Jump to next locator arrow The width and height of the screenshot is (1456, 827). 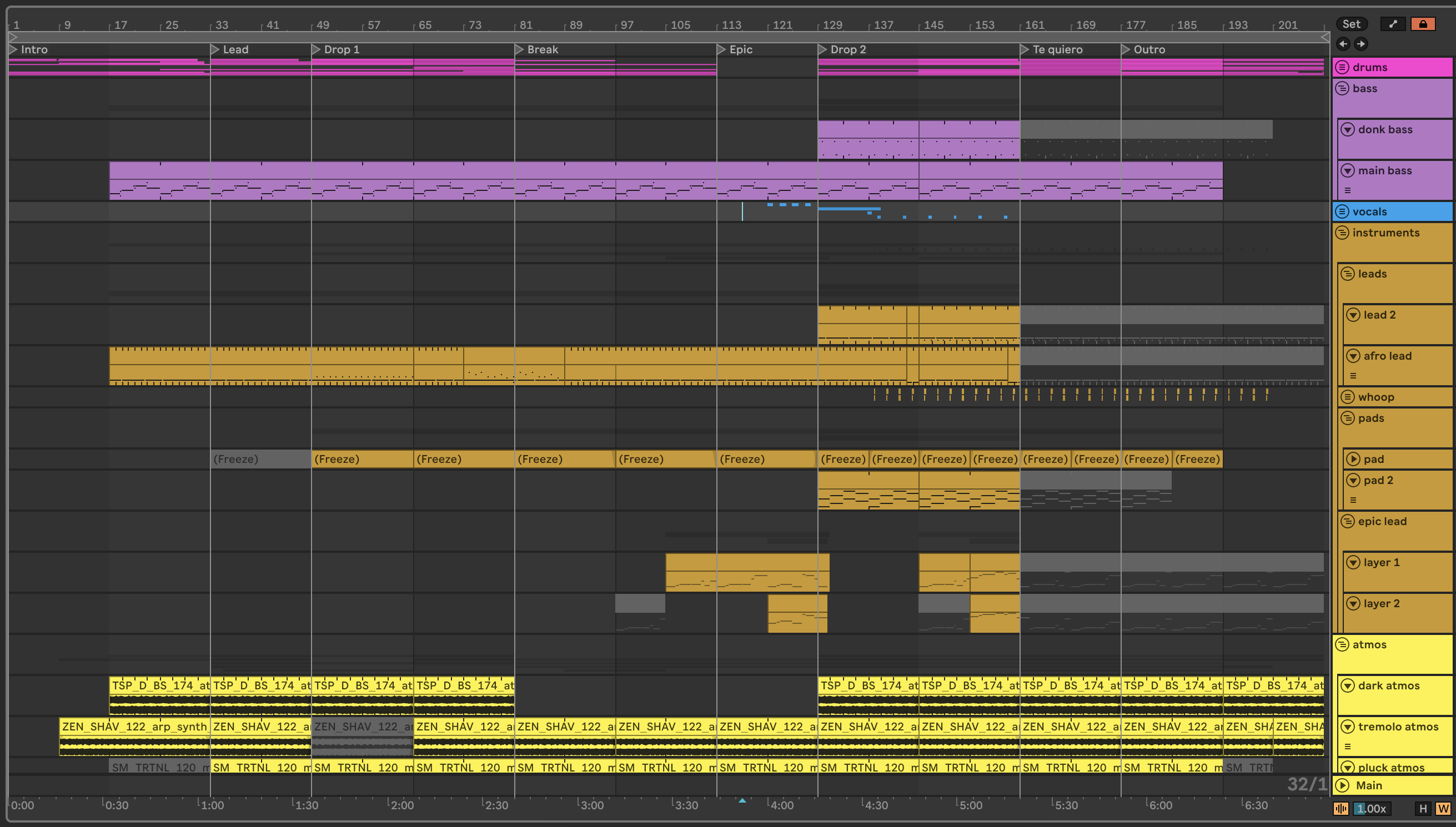(x=1361, y=44)
